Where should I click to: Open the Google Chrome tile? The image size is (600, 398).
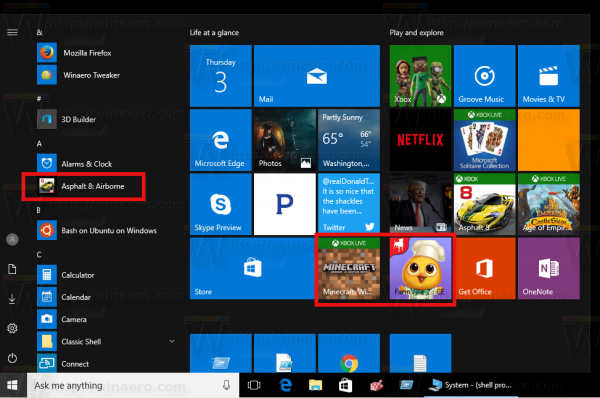pyautogui.click(x=349, y=353)
